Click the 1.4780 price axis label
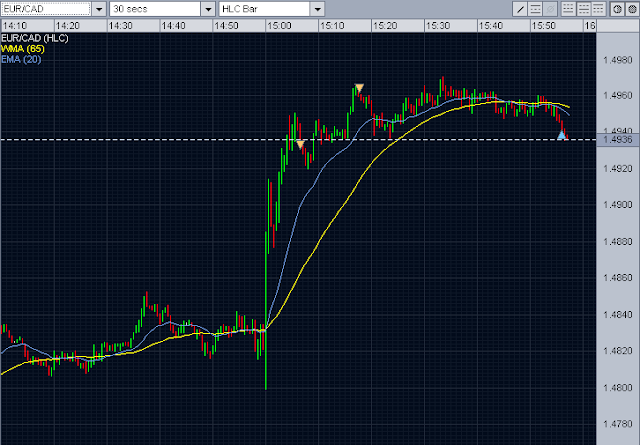640x445 pixels. click(618, 424)
